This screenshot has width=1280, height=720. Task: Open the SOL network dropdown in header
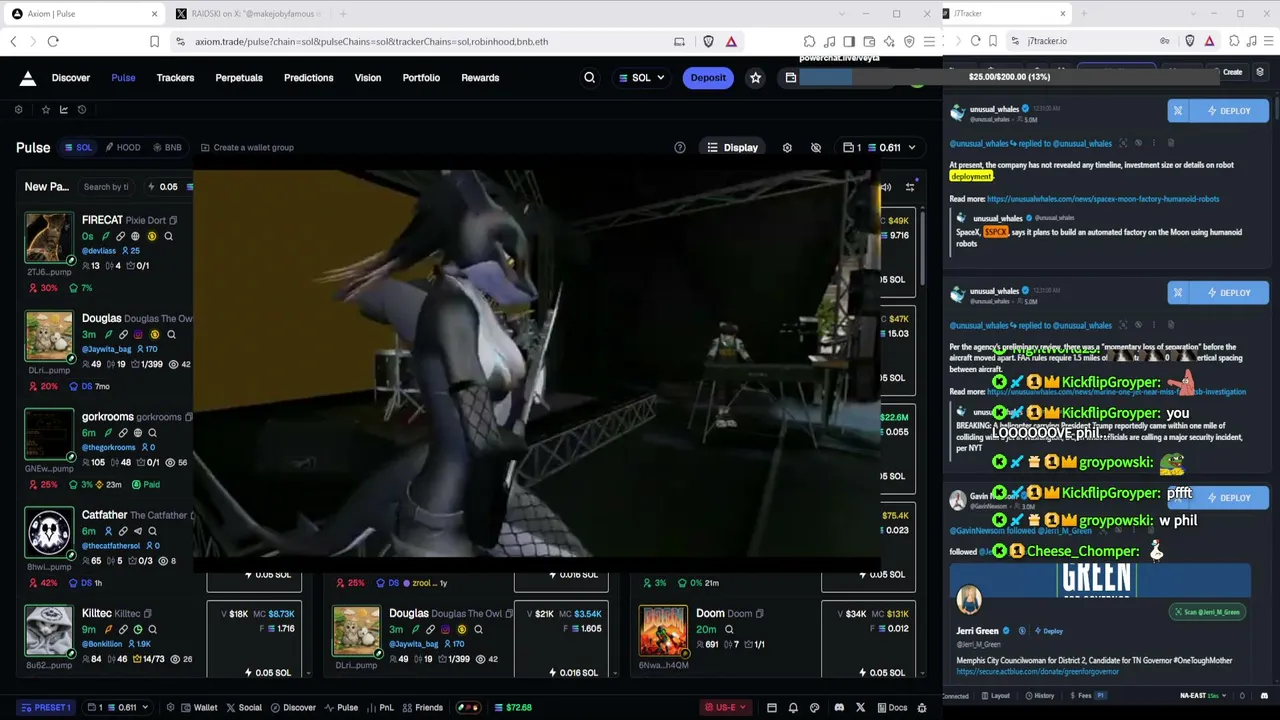click(x=641, y=78)
